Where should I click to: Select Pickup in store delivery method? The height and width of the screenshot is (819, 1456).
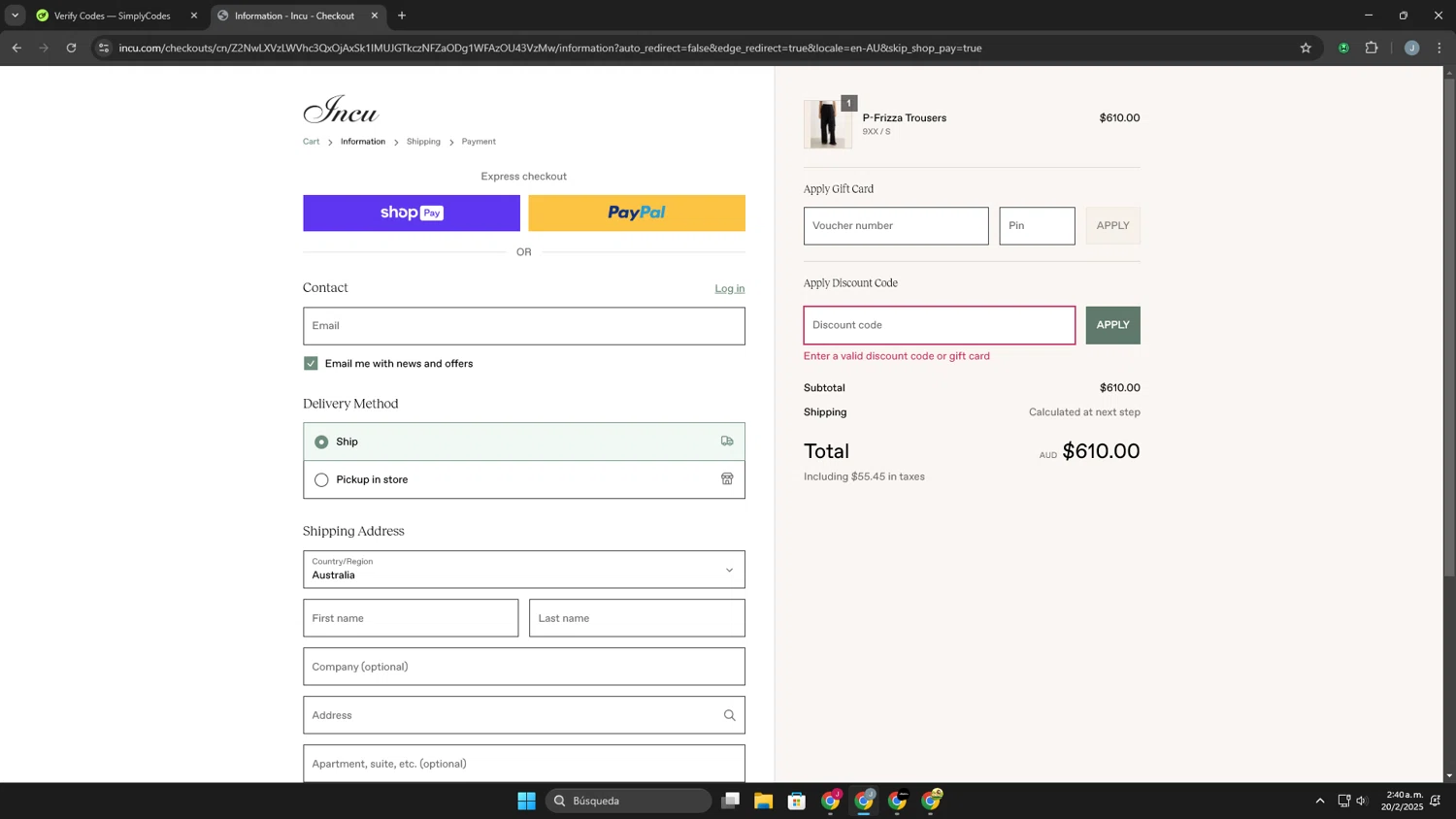click(524, 479)
